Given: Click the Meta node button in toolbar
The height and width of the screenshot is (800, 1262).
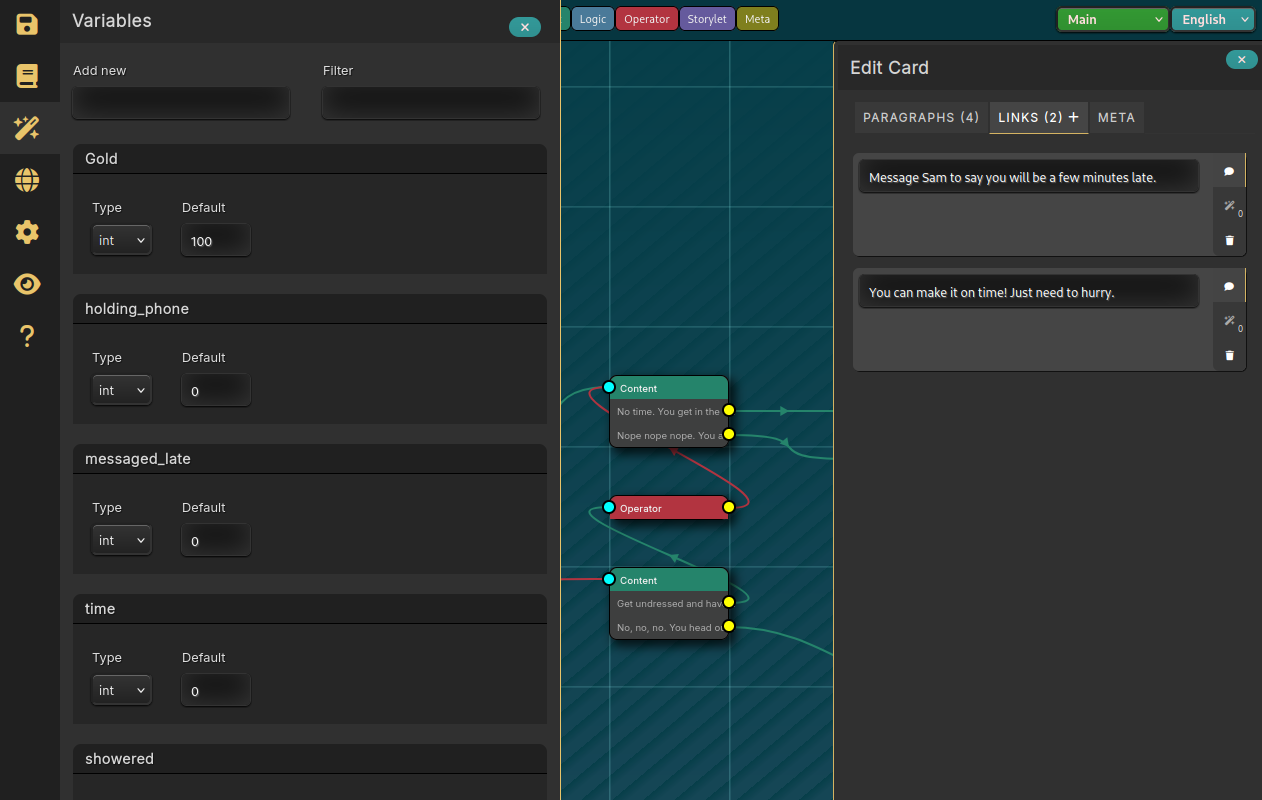Looking at the screenshot, I should click(x=757, y=19).
